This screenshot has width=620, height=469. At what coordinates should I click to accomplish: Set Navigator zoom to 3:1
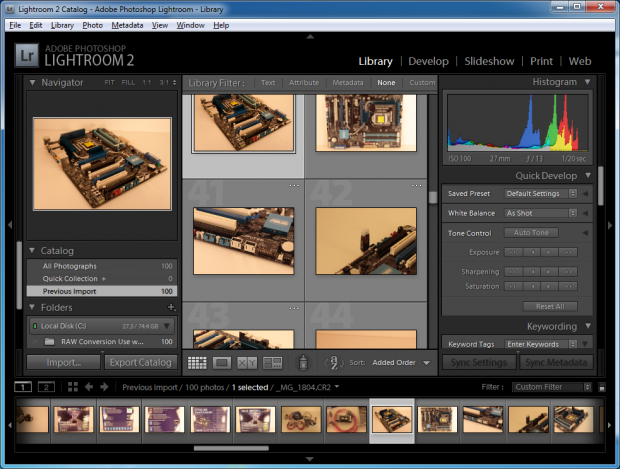[x=164, y=82]
